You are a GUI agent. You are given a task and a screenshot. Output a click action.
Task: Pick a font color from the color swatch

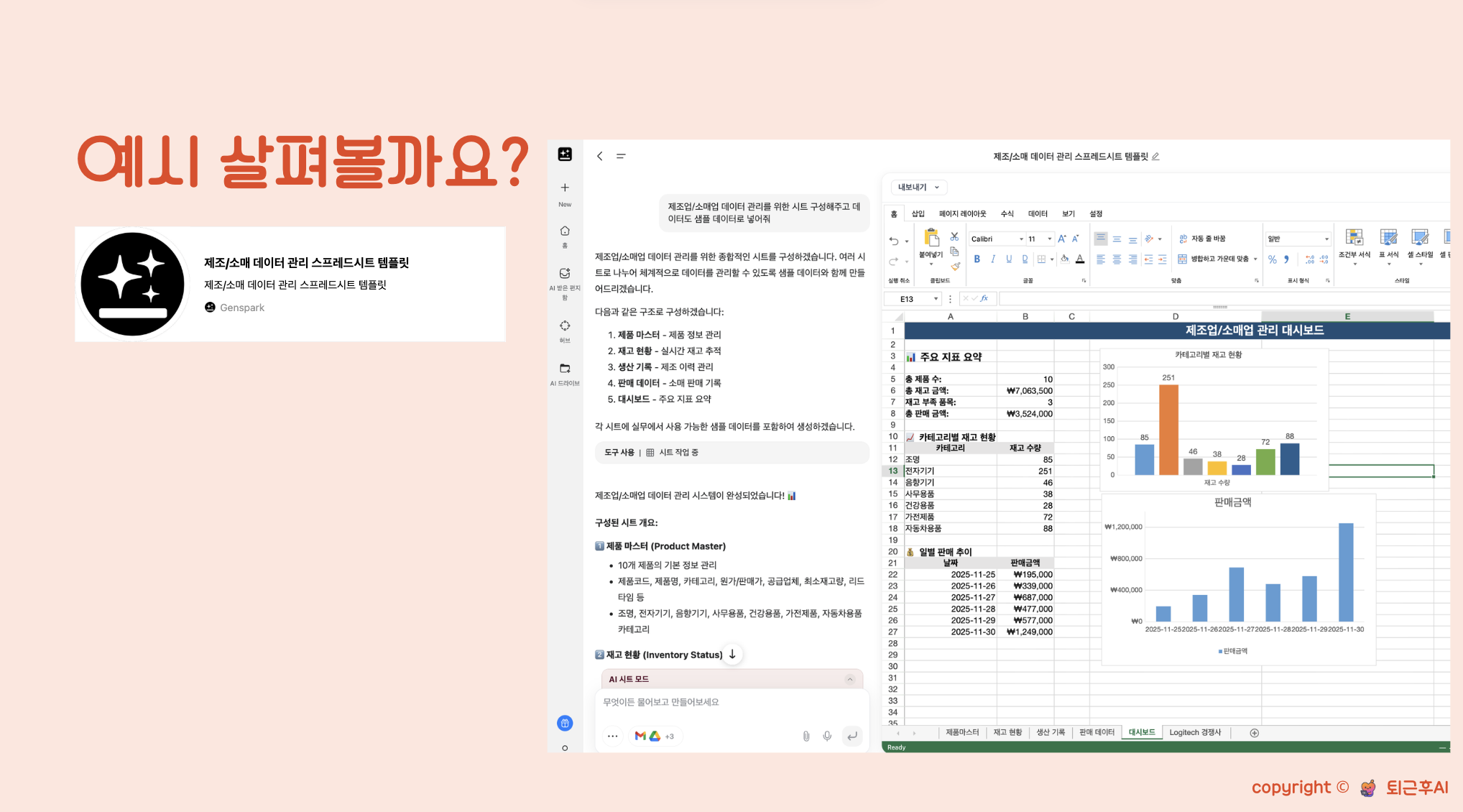coord(1079,260)
